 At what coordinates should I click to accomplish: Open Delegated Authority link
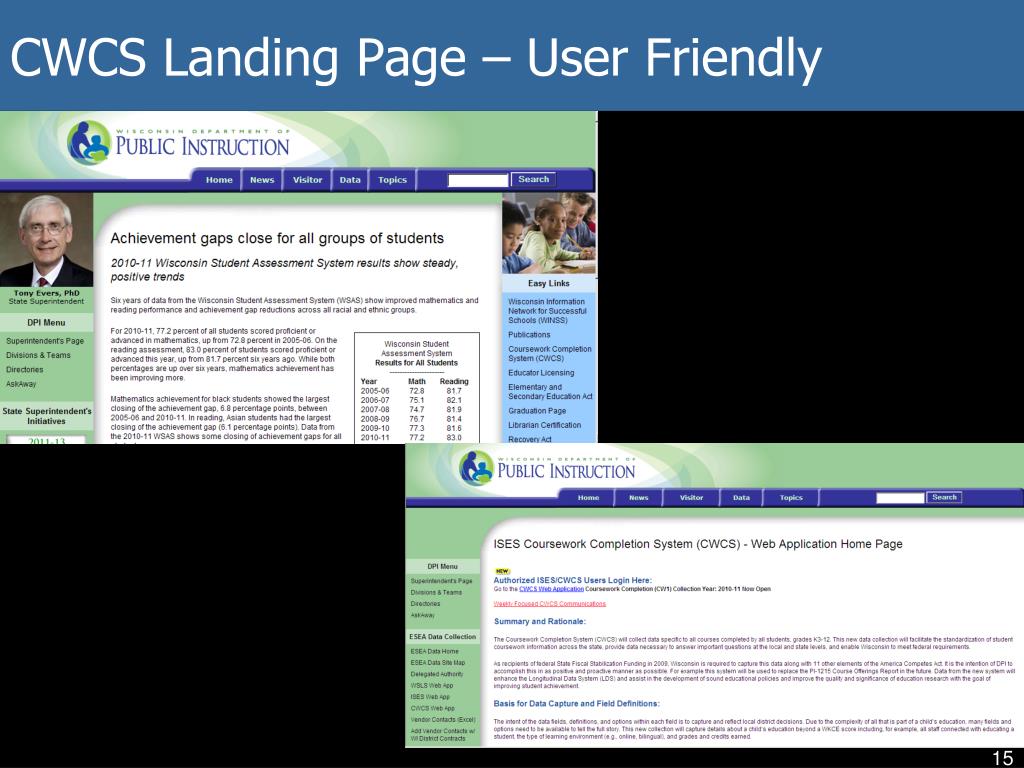(436, 674)
